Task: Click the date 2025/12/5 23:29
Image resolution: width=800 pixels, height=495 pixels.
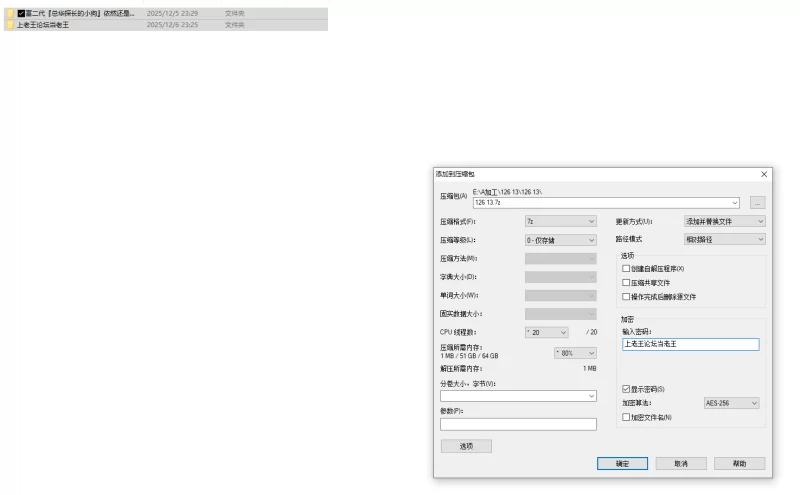Action: pyautogui.click(x=172, y=13)
